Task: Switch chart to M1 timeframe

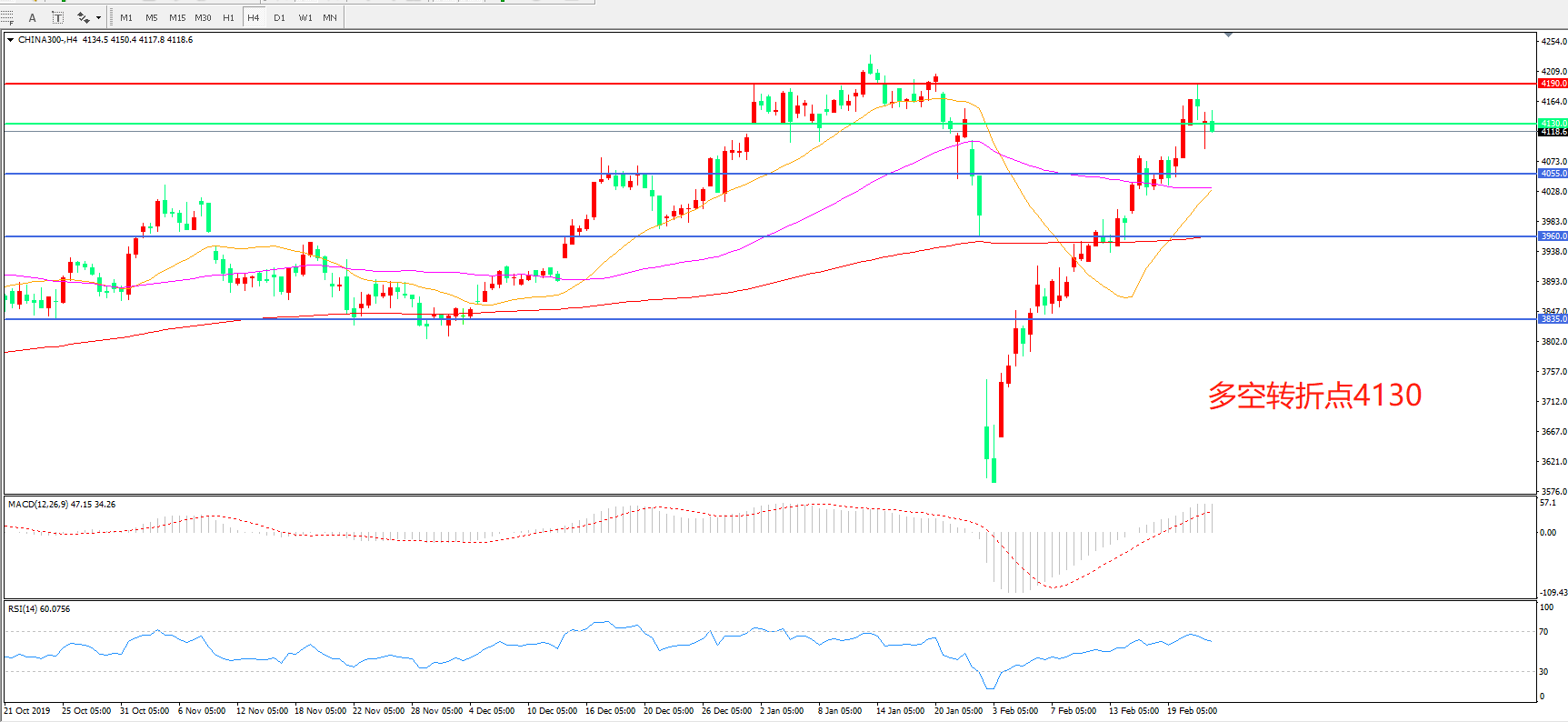Action: pos(126,17)
